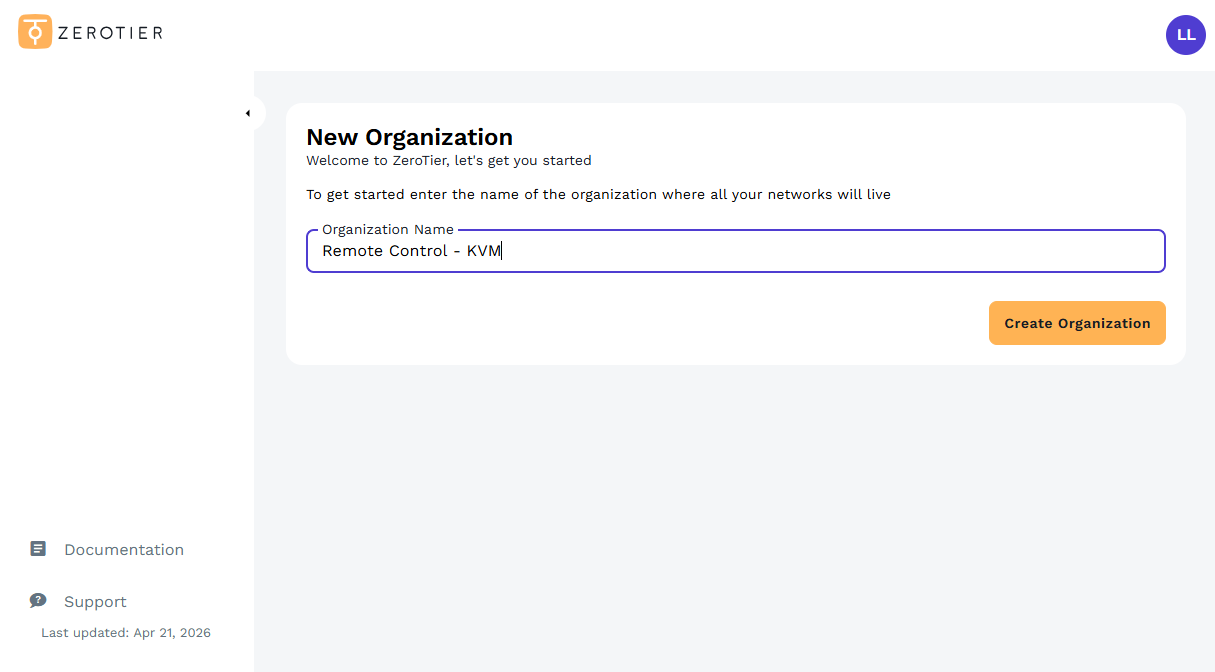Screen dimensions: 1215x672
Task: Click the account initials badge
Action: coord(1185,34)
